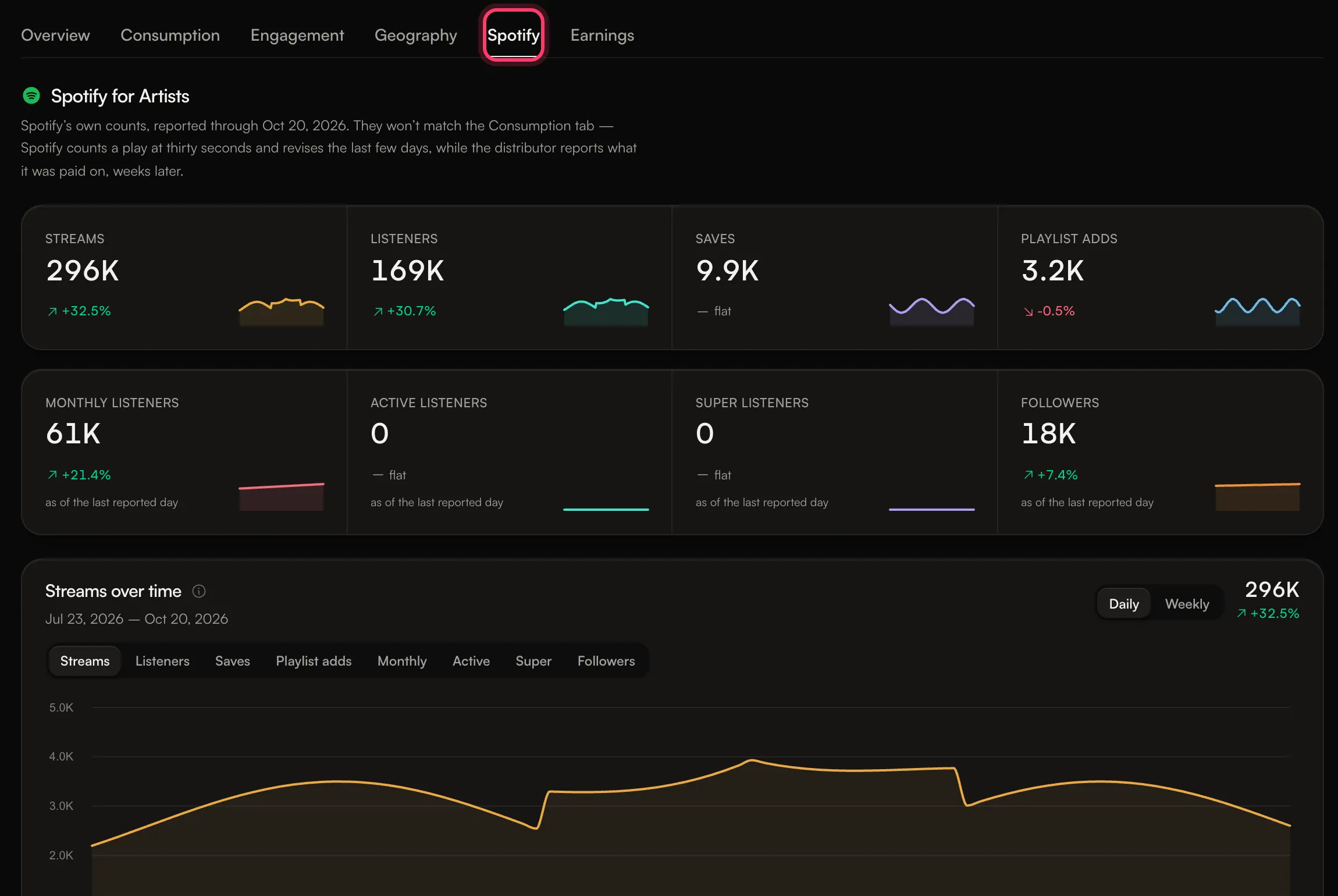The width and height of the screenshot is (1338, 896).
Task: Show the Followers metric in the chart
Action: 606,661
